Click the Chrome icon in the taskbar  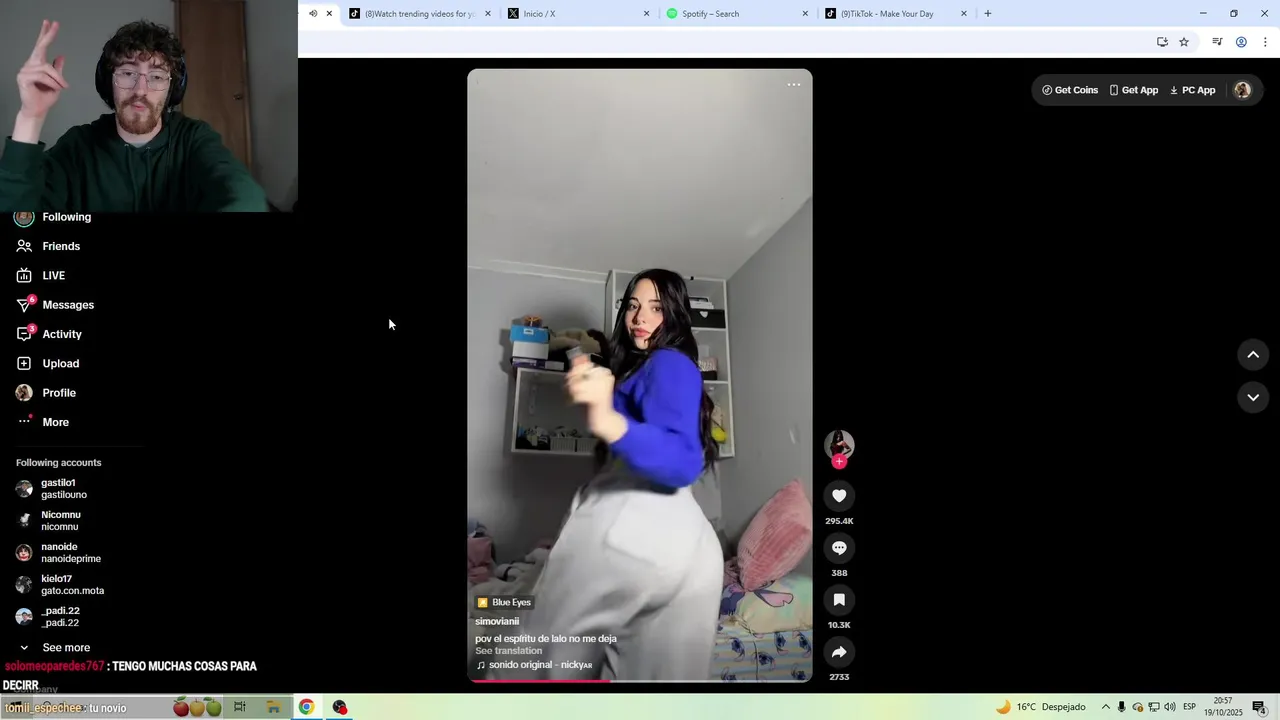coord(306,707)
